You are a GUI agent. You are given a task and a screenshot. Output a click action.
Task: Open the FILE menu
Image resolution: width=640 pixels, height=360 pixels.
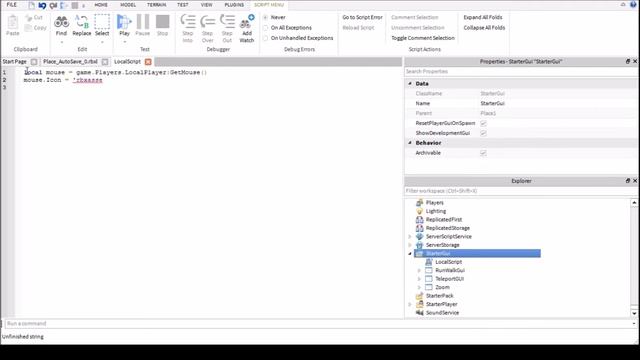click(x=12, y=5)
